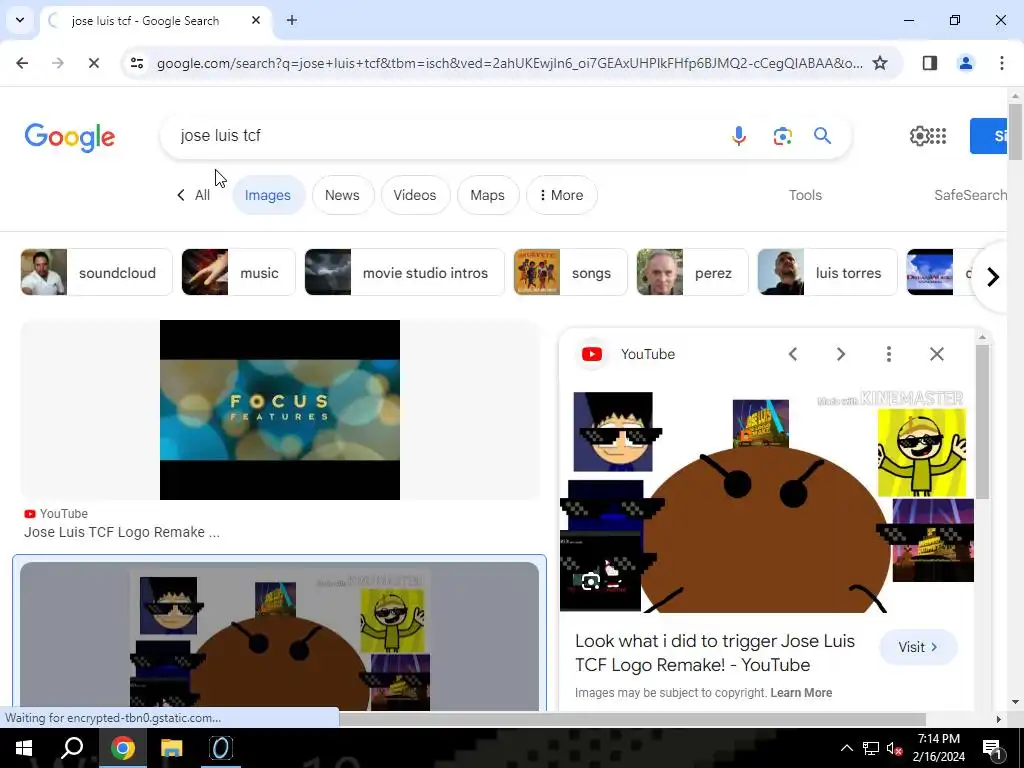Screen dimensions: 1024x768
Task: Open preview panel three-dot options
Action: [888, 354]
